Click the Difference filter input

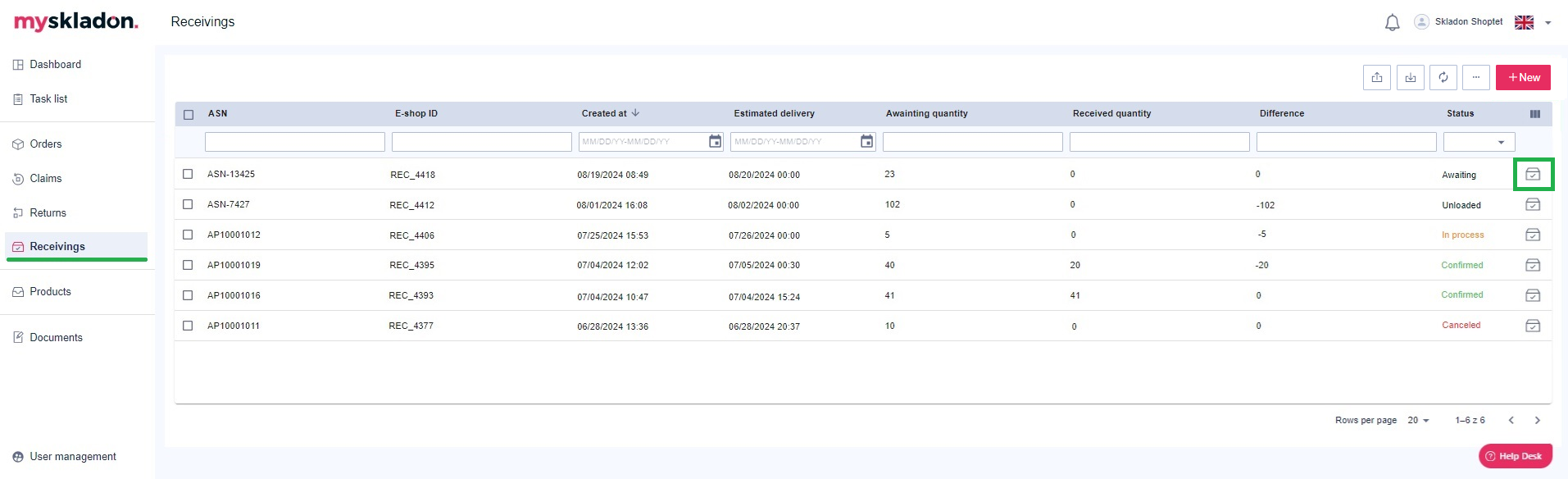coord(1347,142)
